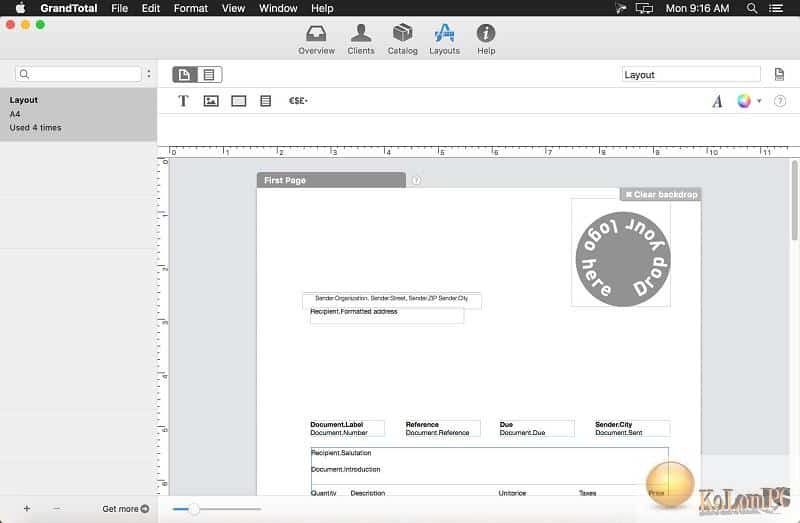Click the document icon next to Layout name

(x=779, y=74)
